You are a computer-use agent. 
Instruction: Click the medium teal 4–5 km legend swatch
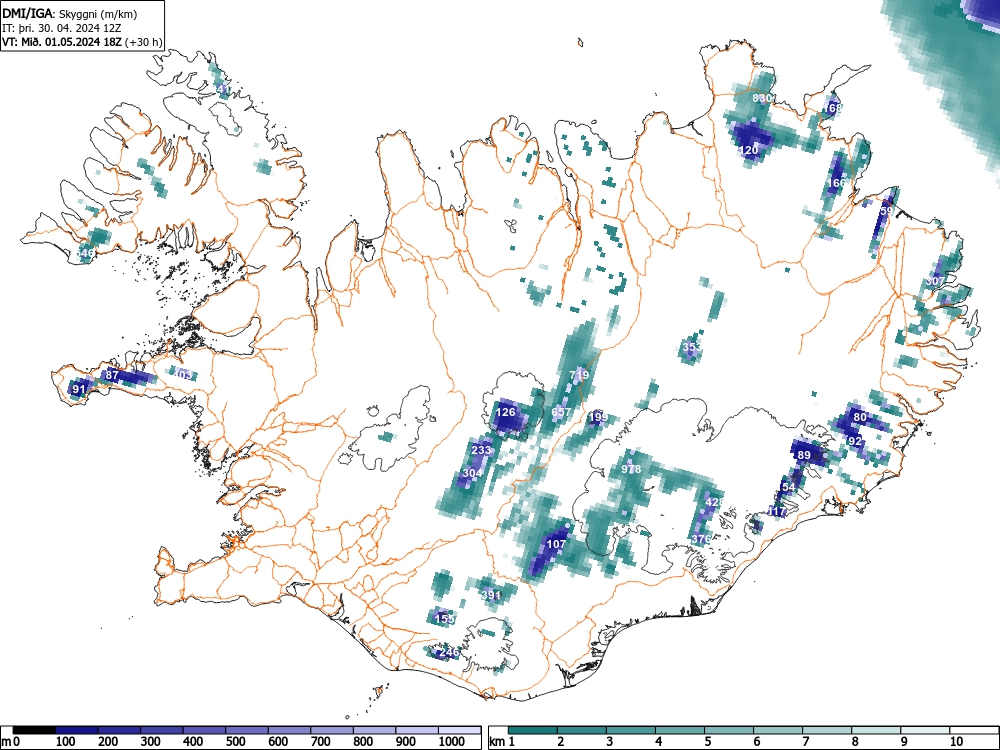(x=680, y=730)
